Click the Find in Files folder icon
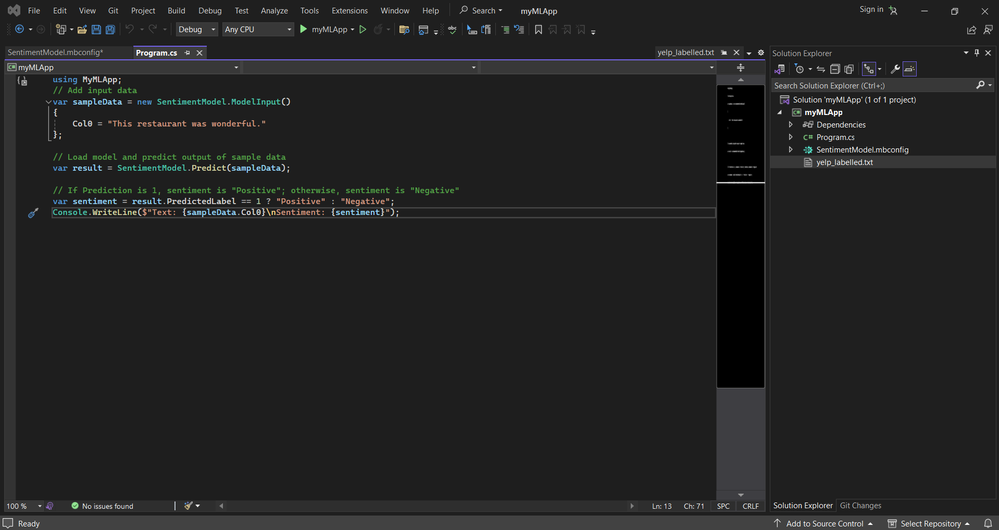The width and height of the screenshot is (999, 530). [x=403, y=29]
